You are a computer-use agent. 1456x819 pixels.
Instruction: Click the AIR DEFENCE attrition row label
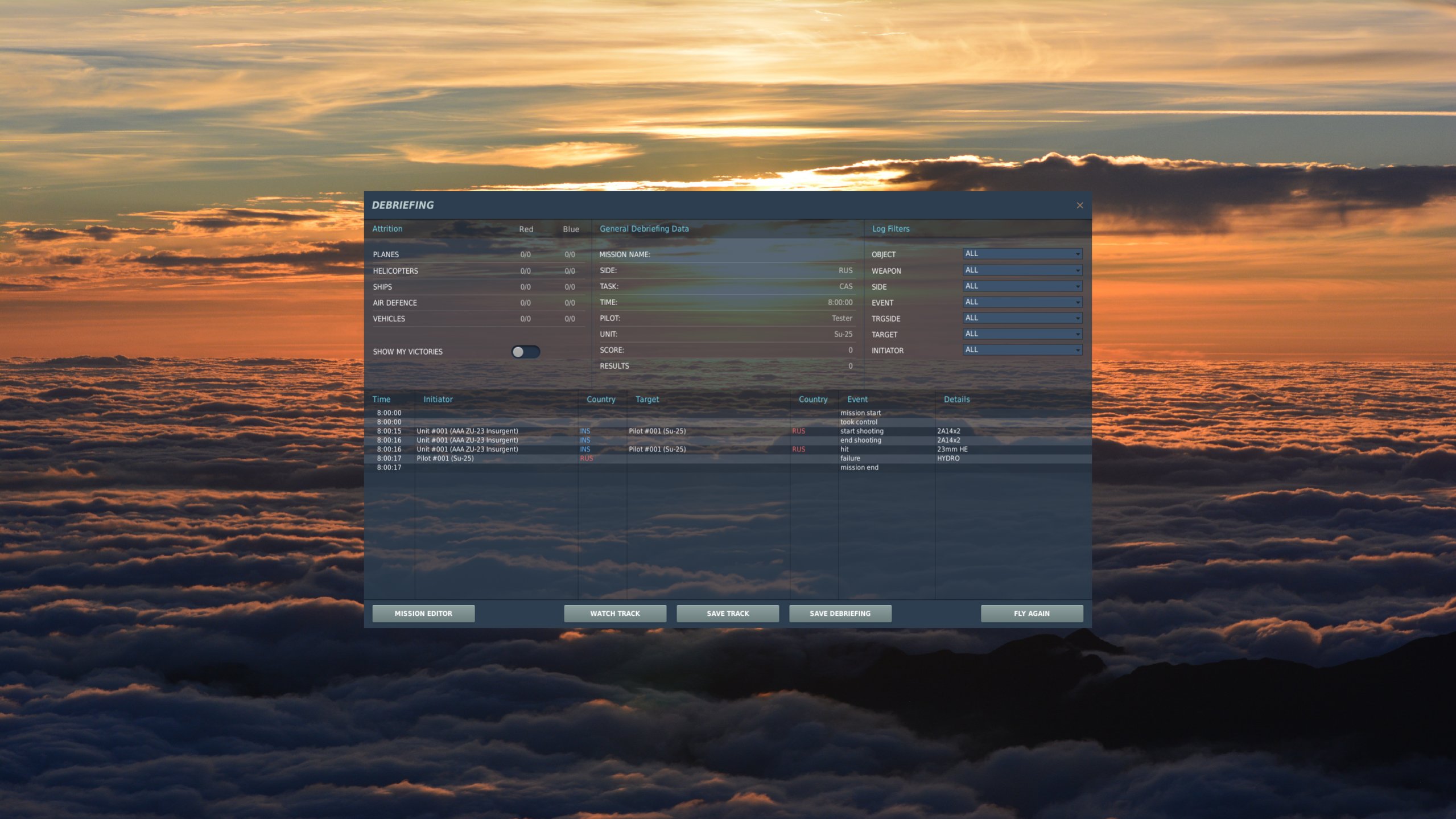pyautogui.click(x=395, y=303)
